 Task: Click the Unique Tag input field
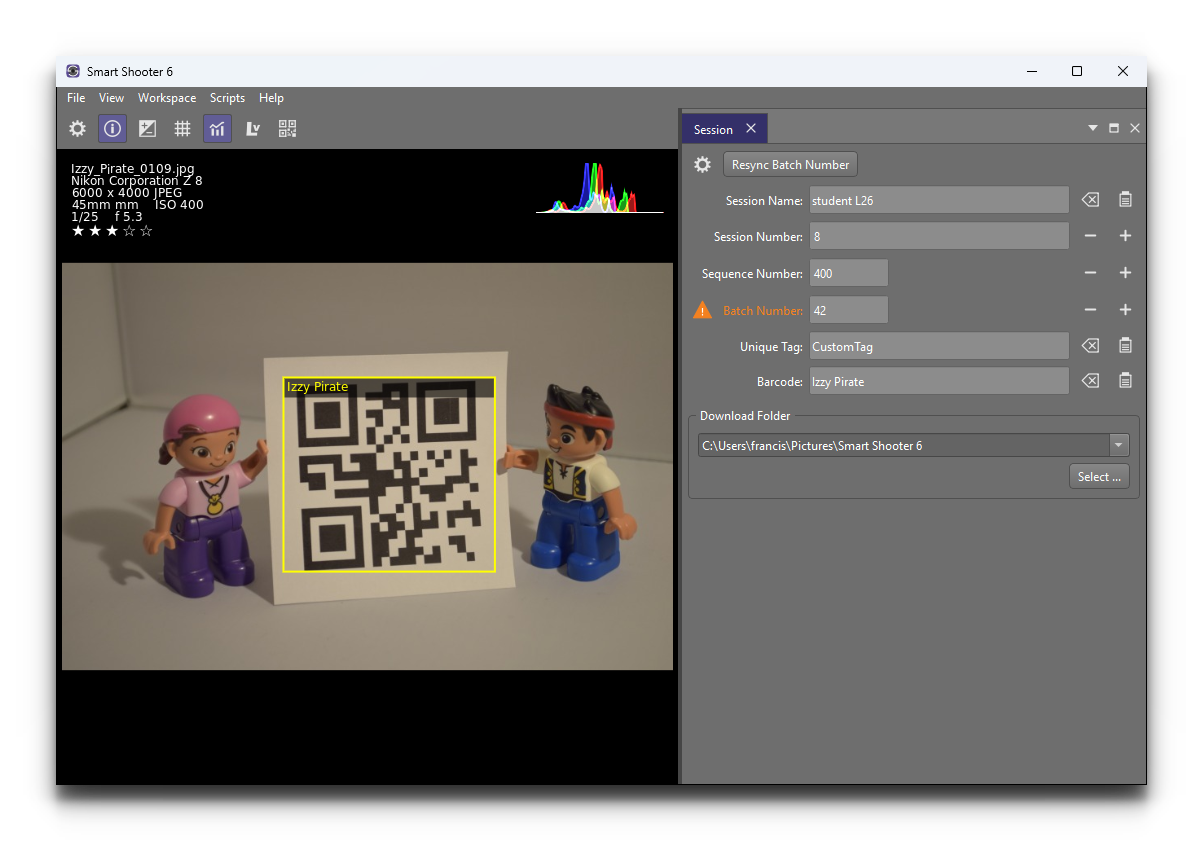coord(939,346)
